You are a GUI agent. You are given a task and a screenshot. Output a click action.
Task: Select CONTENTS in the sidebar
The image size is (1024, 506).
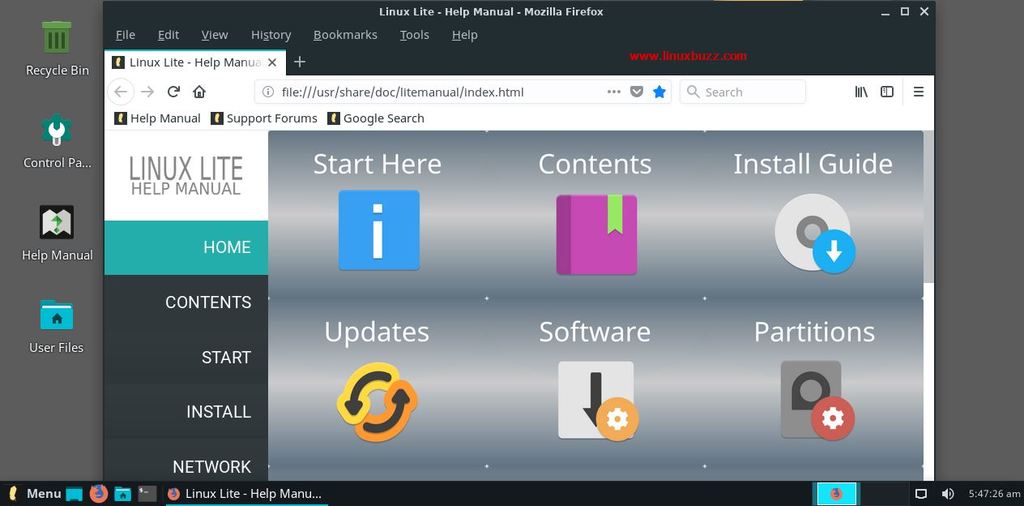(x=186, y=302)
